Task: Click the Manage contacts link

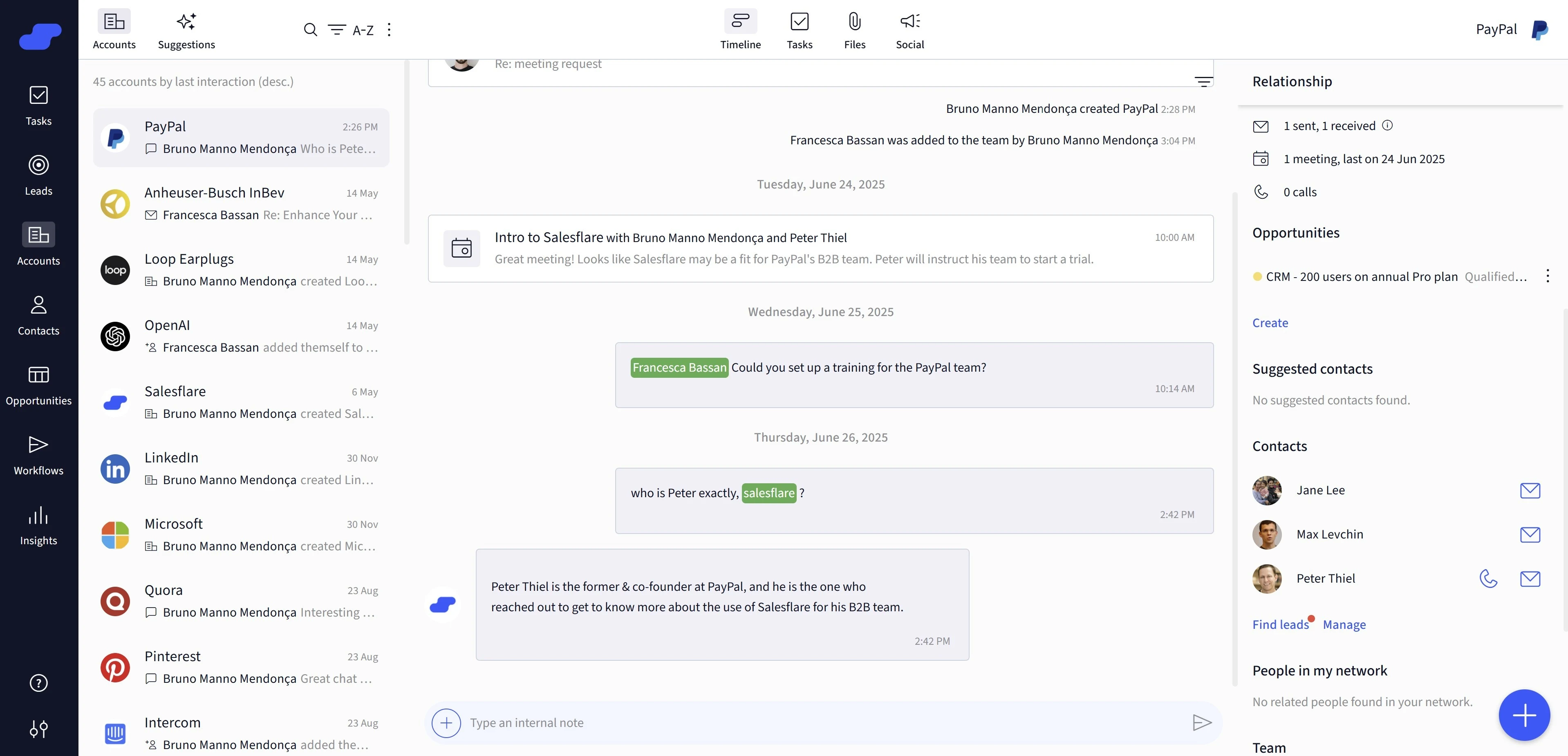Action: pos(1344,624)
